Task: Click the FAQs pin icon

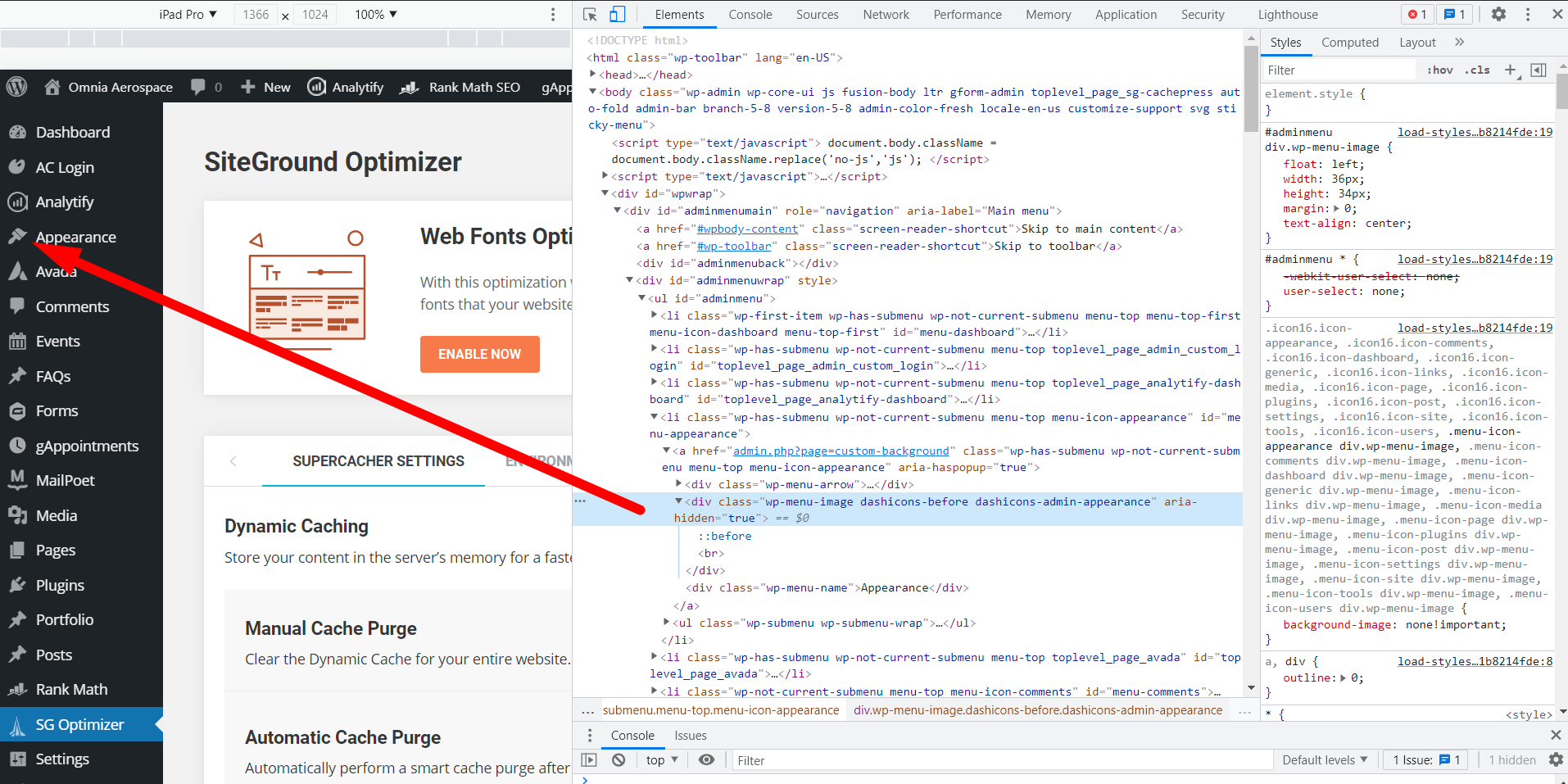Action: click(x=17, y=376)
